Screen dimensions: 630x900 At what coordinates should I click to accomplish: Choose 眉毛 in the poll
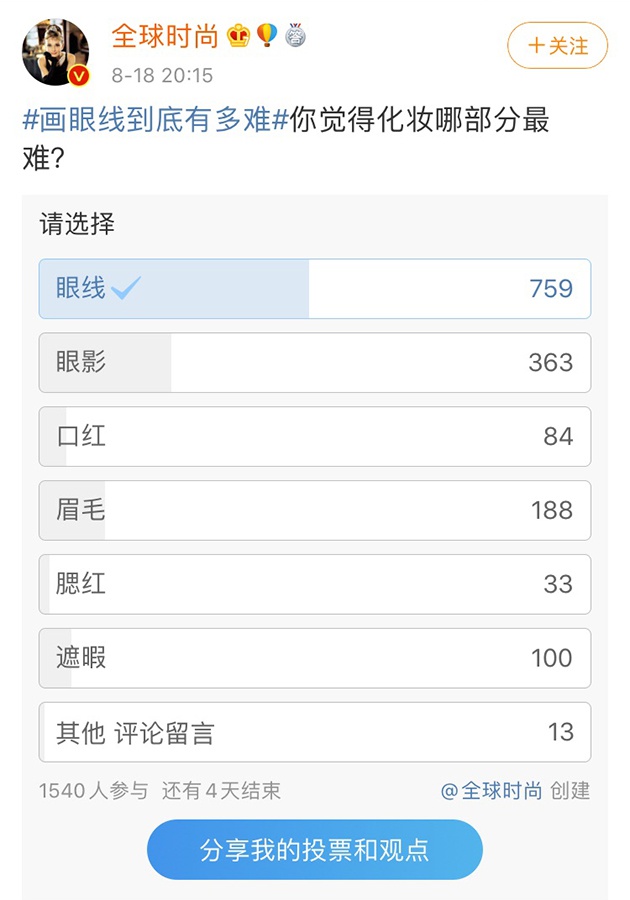[314, 510]
